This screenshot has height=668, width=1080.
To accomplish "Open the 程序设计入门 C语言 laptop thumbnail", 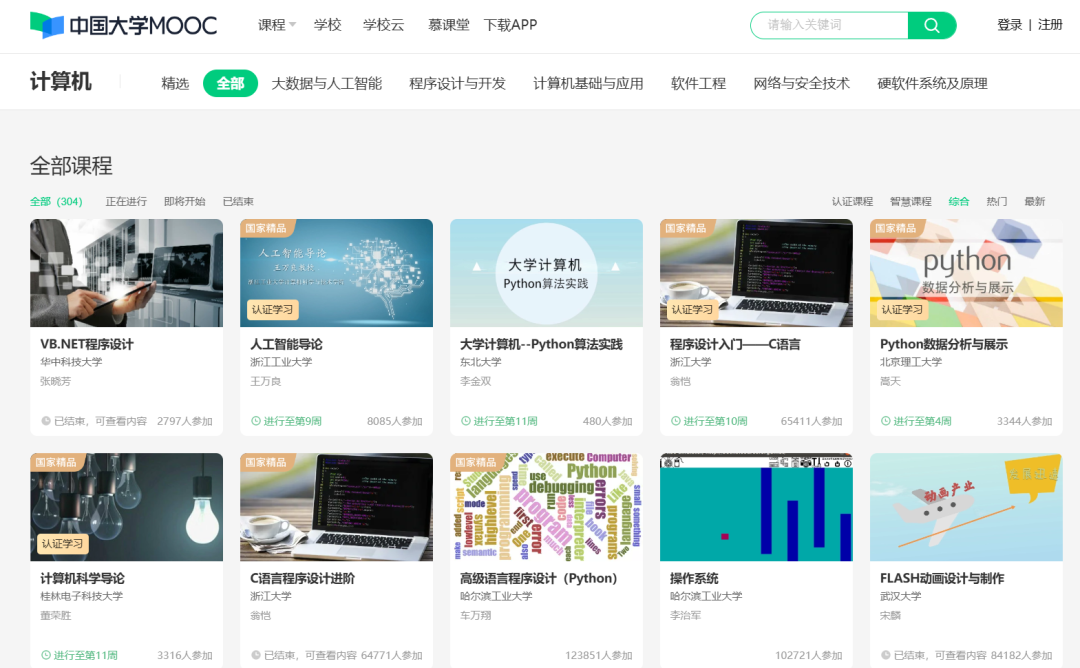I will tap(756, 273).
